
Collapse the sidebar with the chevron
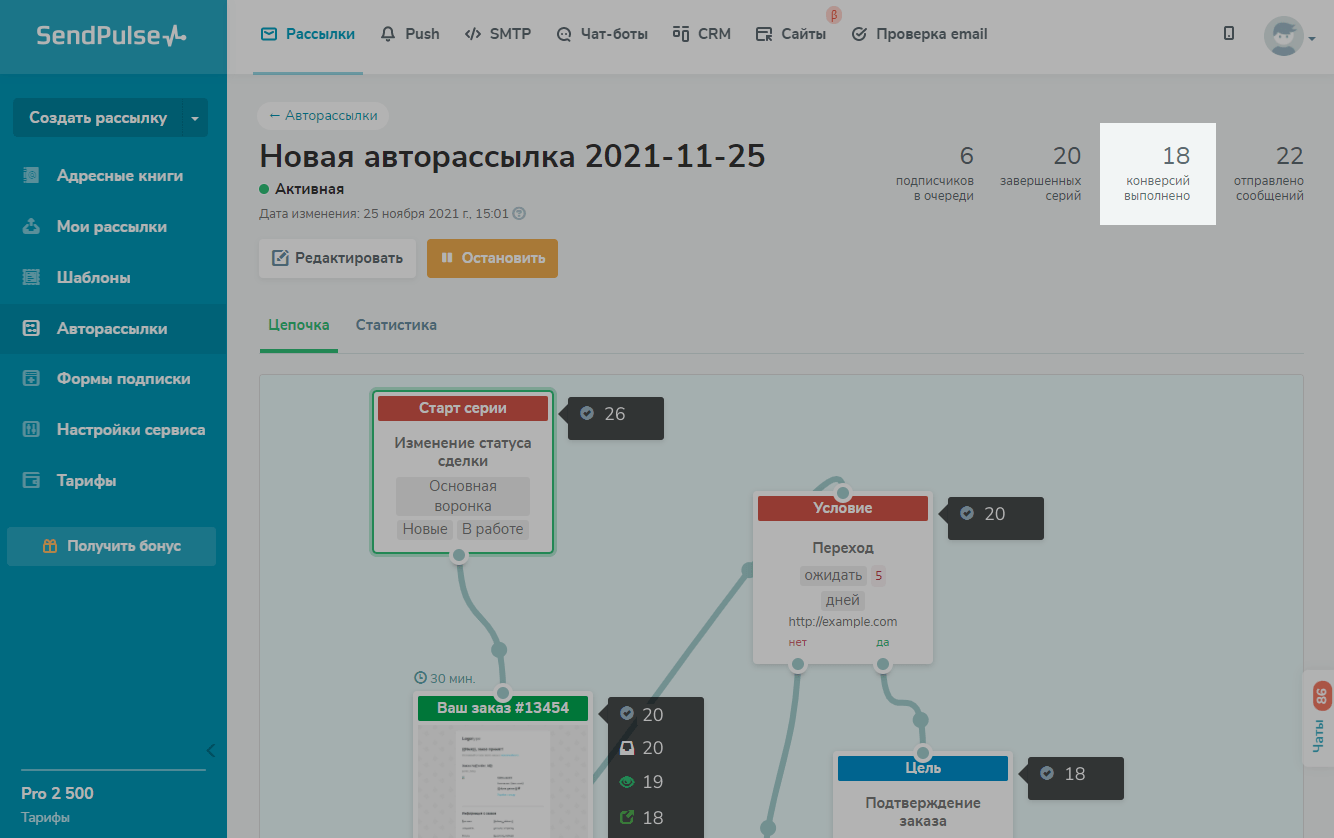210,750
